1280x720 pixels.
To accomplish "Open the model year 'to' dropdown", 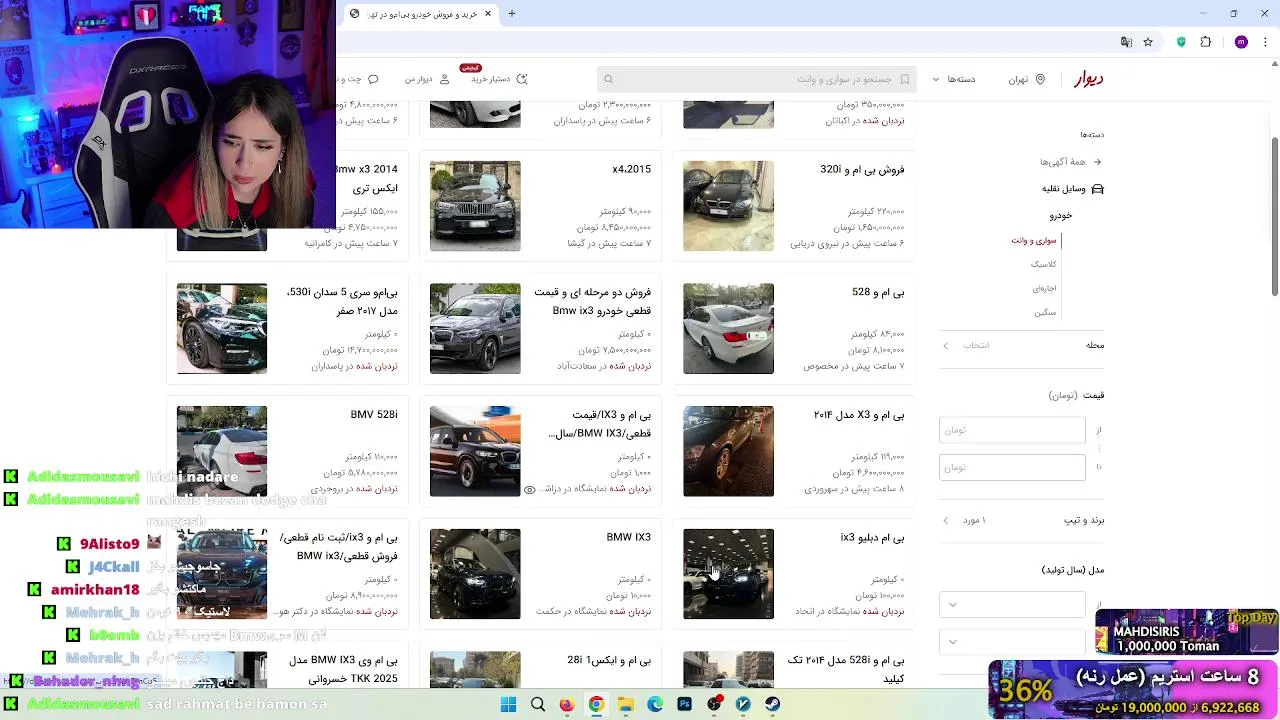I will [x=1012, y=641].
